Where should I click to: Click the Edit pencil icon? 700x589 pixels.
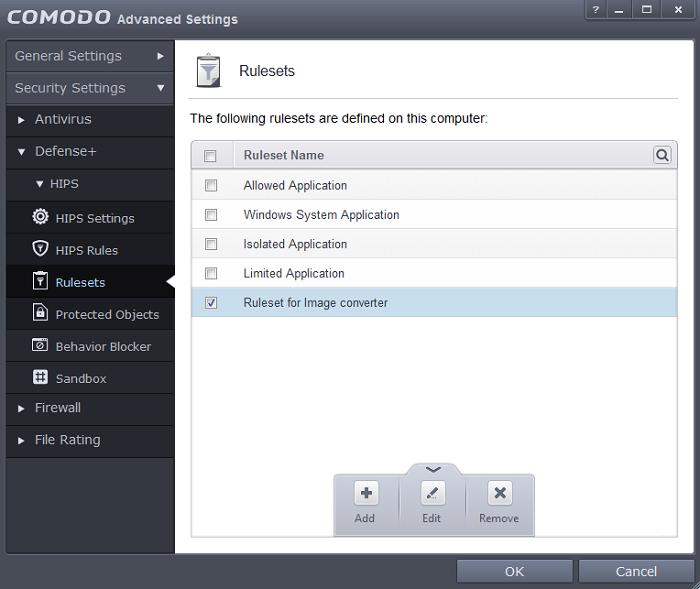[x=433, y=493]
